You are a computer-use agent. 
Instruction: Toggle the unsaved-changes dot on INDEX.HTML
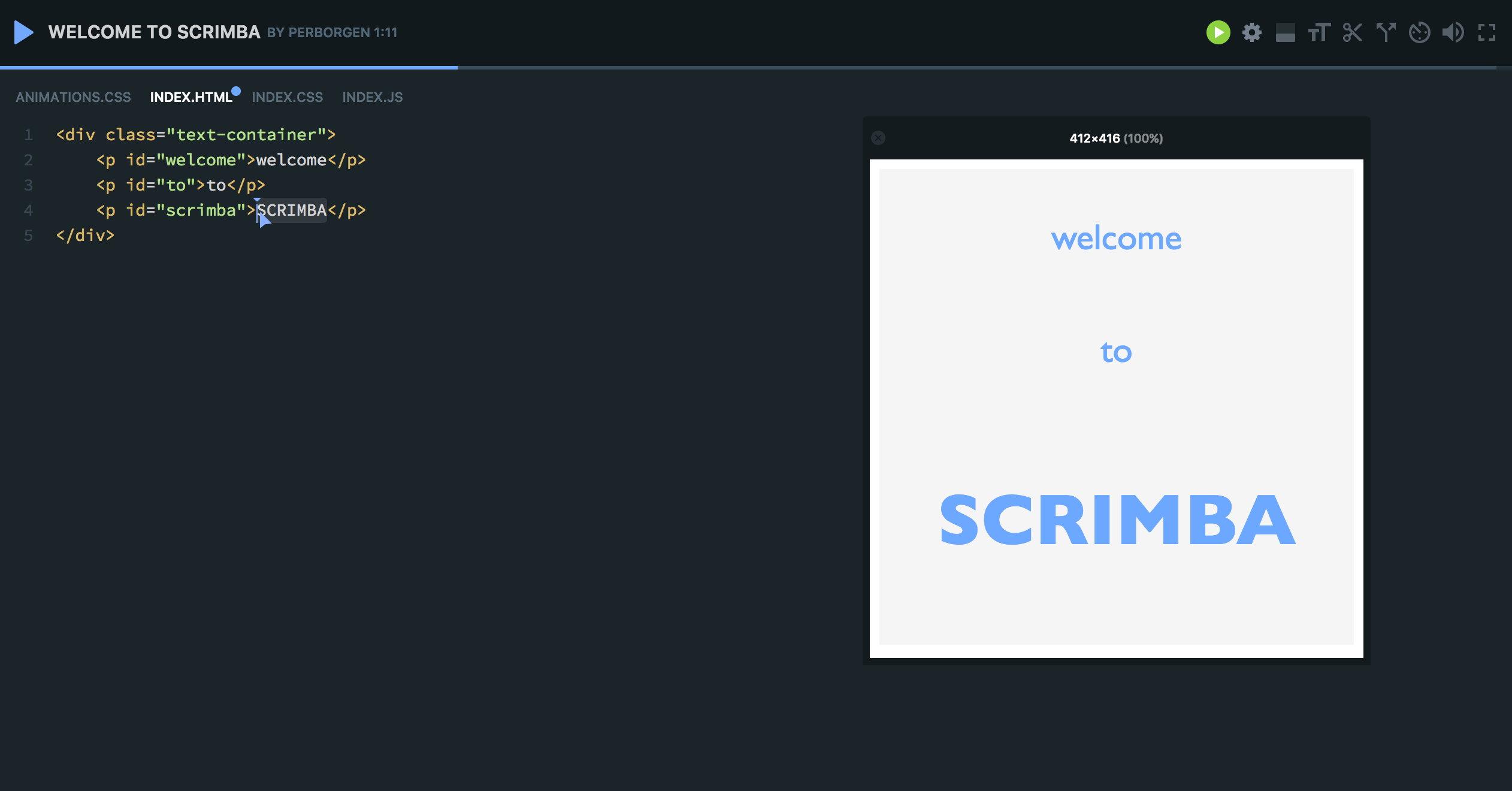click(235, 92)
